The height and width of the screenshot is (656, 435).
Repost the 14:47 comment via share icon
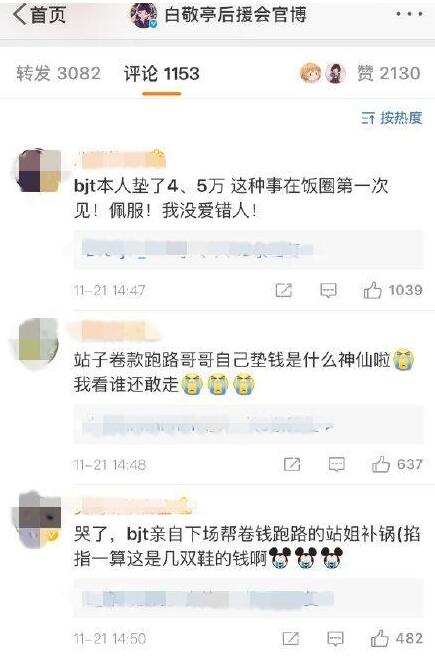[284, 290]
